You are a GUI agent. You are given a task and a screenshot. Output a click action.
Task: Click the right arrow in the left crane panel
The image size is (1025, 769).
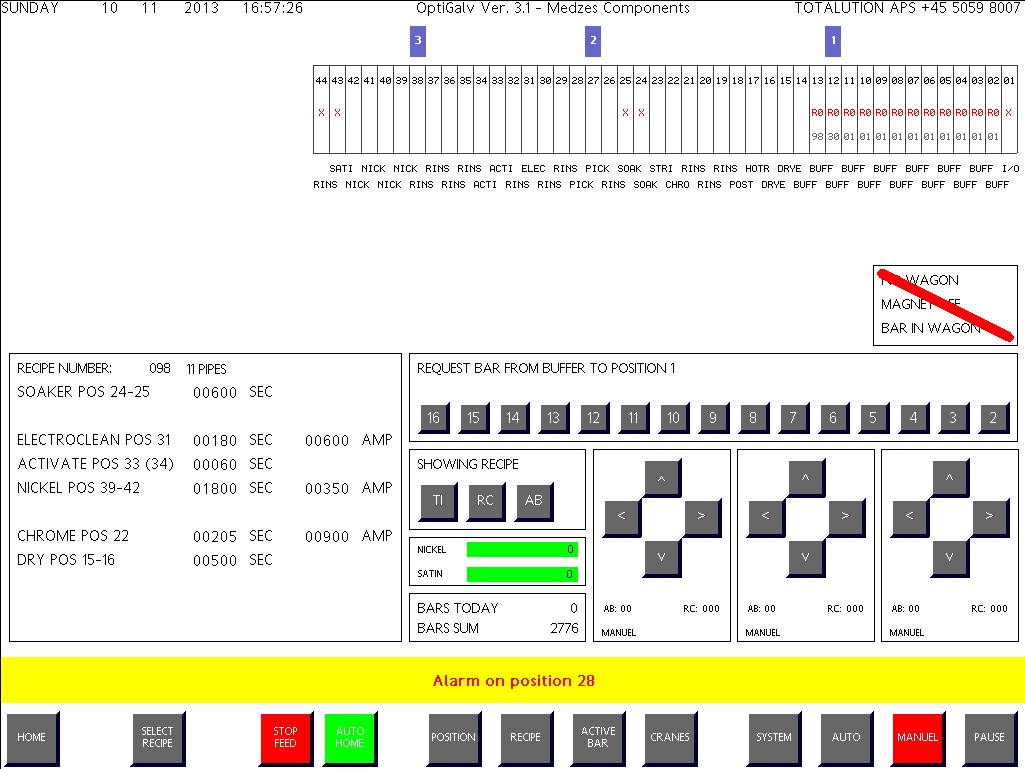tap(702, 517)
